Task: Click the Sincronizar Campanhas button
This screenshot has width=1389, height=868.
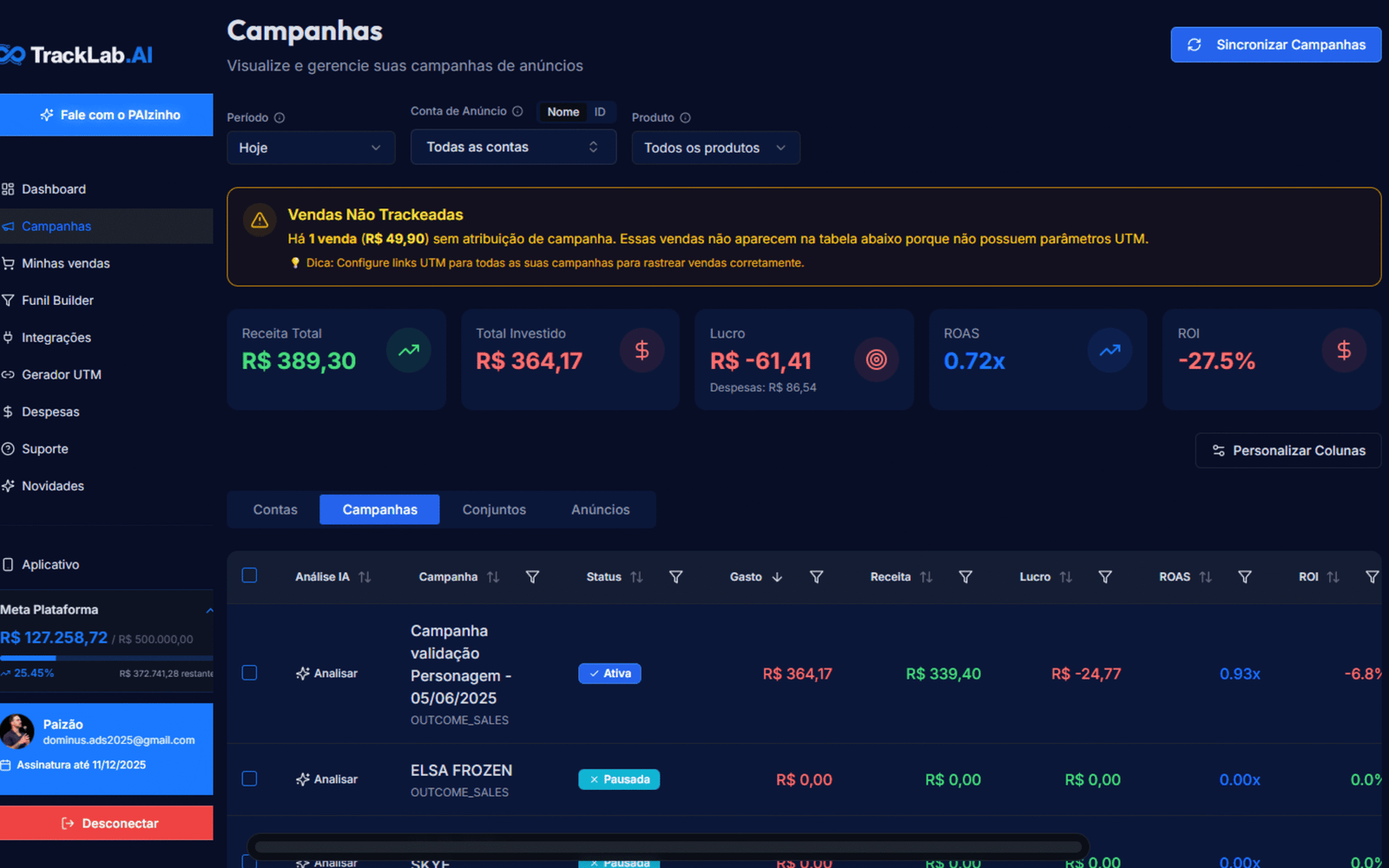Action: (x=1275, y=45)
